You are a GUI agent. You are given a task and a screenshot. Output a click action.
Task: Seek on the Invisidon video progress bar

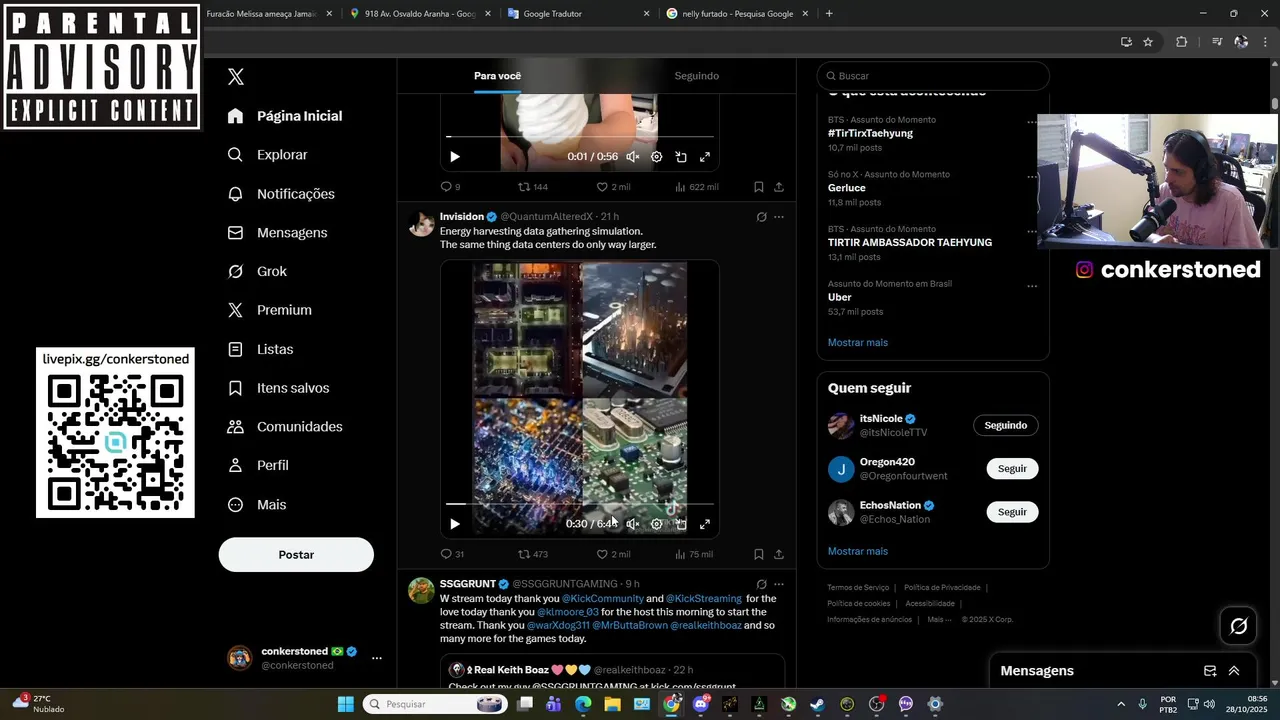(x=580, y=504)
